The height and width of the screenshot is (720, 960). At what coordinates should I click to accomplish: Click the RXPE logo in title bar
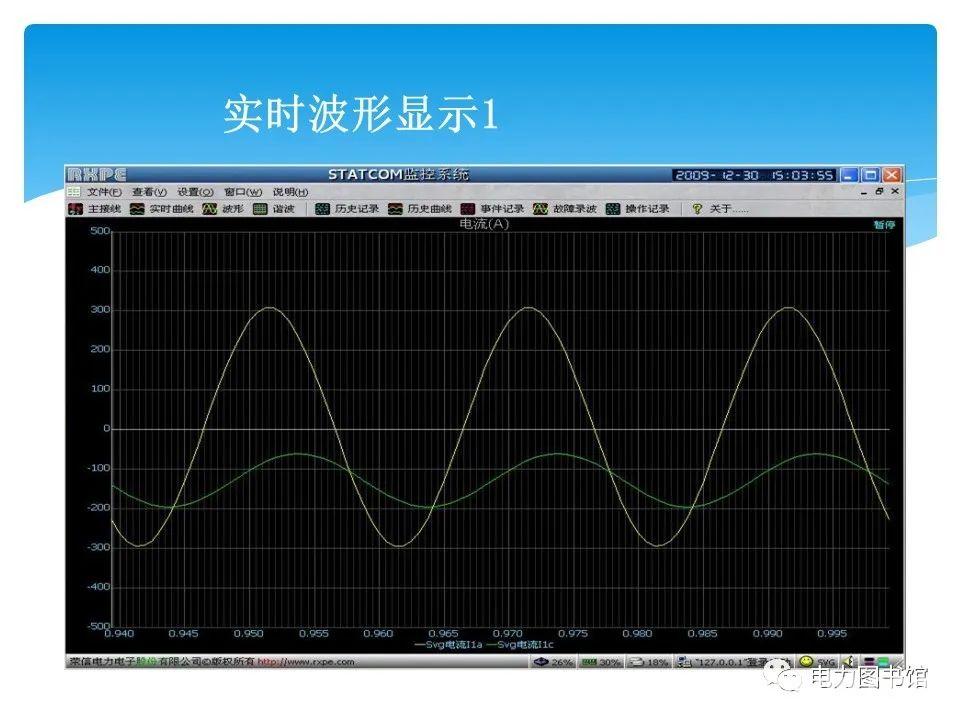click(x=97, y=174)
